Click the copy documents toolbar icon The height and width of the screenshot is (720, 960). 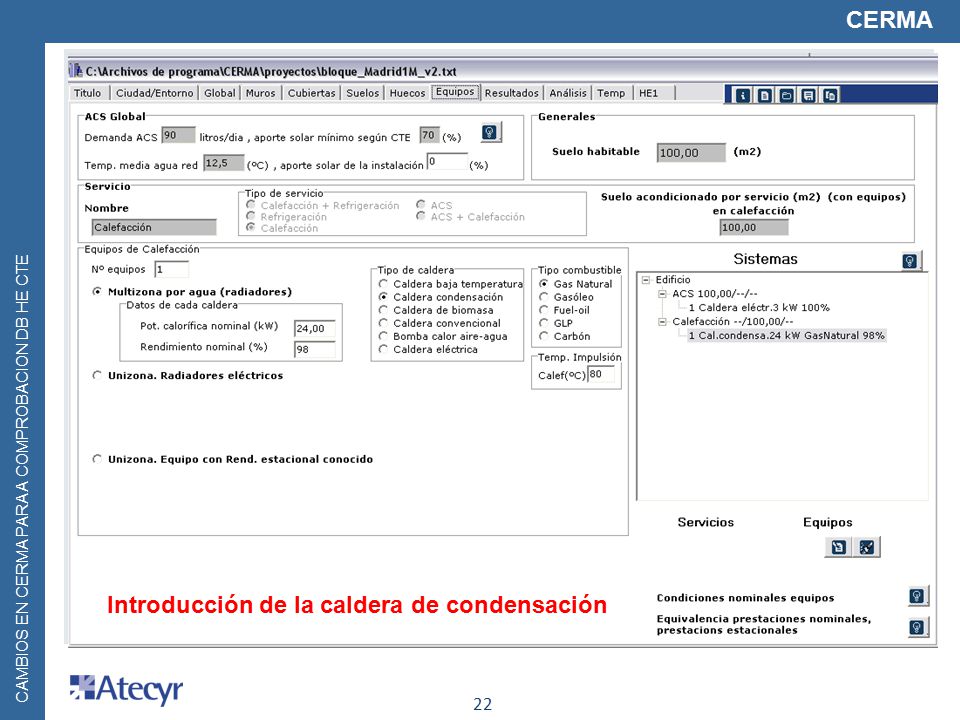pyautogui.click(x=831, y=96)
